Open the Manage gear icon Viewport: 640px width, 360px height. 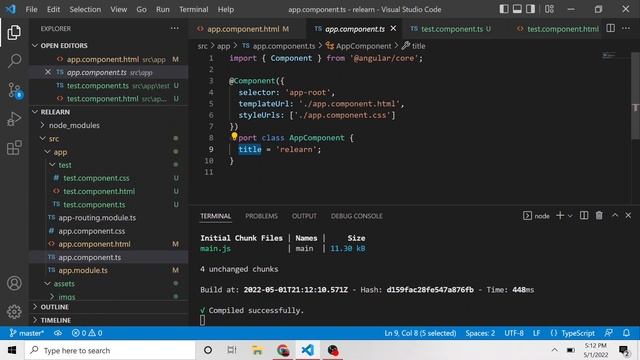pyautogui.click(x=14, y=312)
